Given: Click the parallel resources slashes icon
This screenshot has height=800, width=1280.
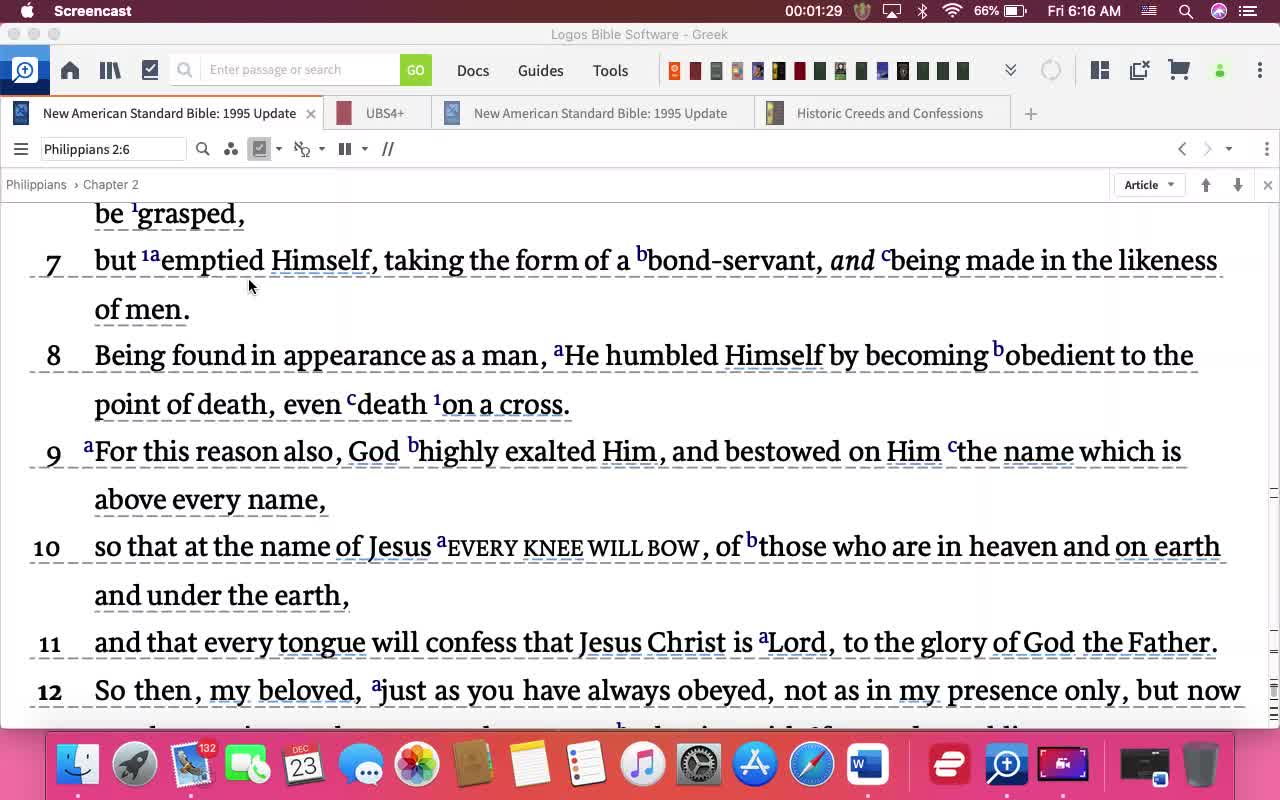Looking at the screenshot, I should click(x=388, y=149).
